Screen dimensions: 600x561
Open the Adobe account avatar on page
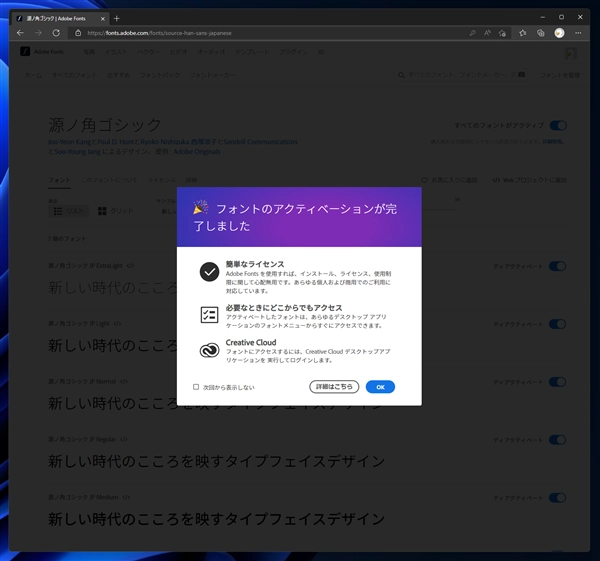[x=571, y=53]
